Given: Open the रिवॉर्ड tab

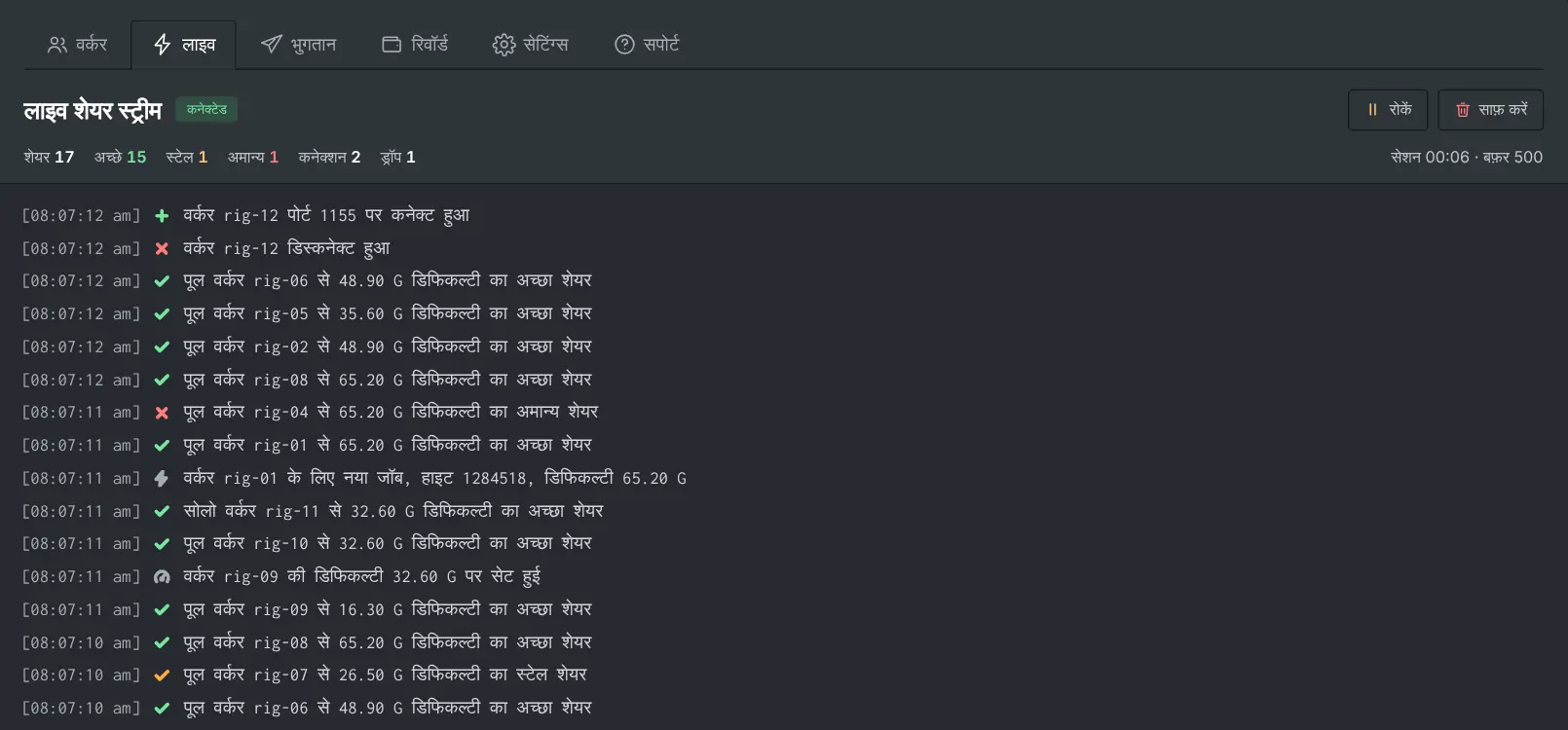Looking at the screenshot, I should [415, 45].
